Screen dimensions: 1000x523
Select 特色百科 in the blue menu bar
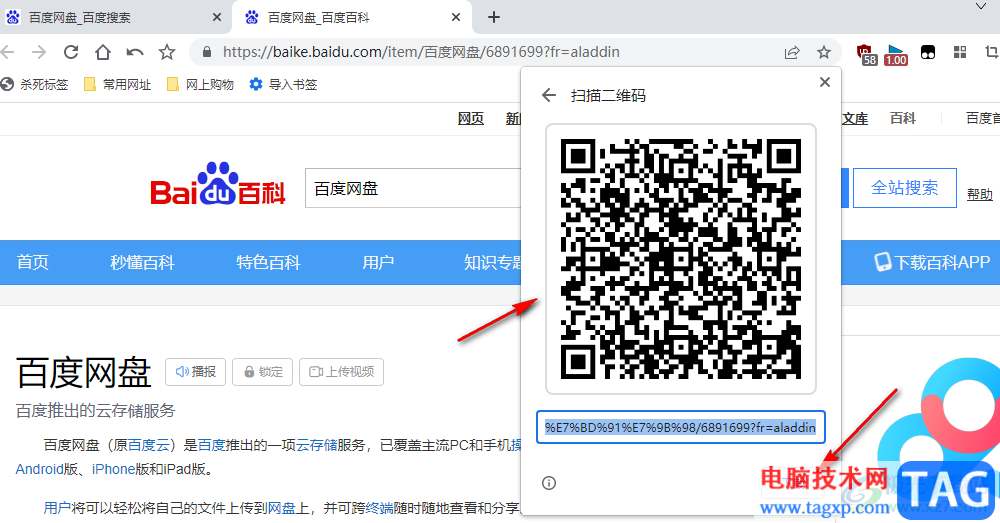click(268, 262)
